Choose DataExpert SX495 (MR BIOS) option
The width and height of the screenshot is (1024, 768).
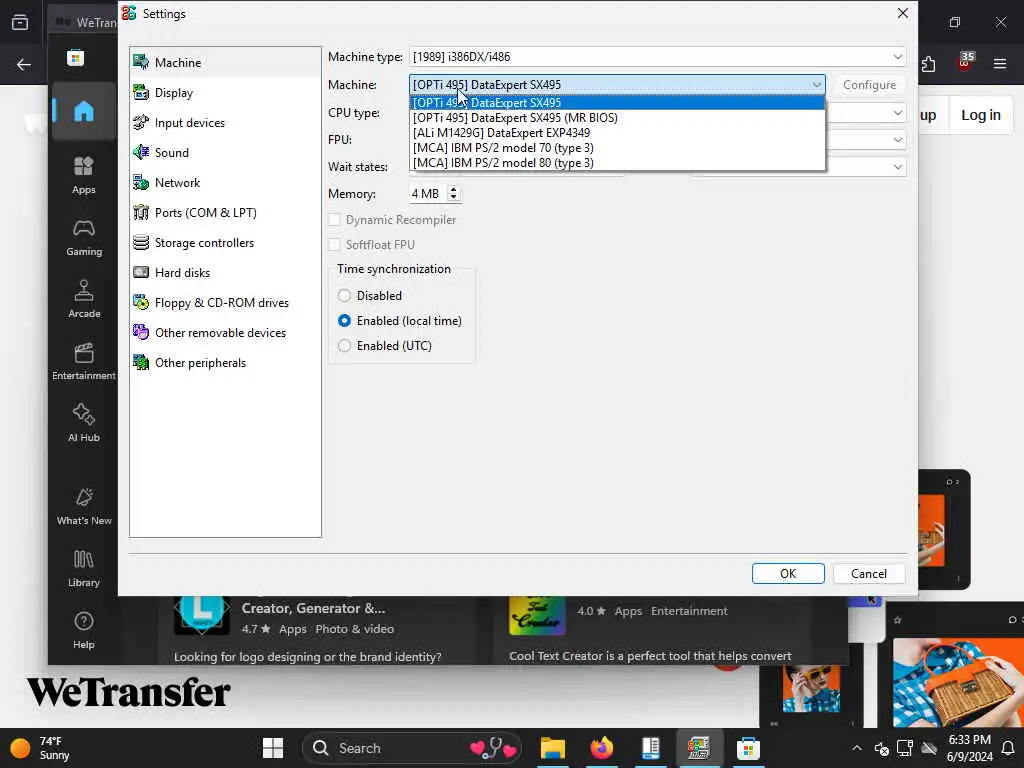point(617,118)
